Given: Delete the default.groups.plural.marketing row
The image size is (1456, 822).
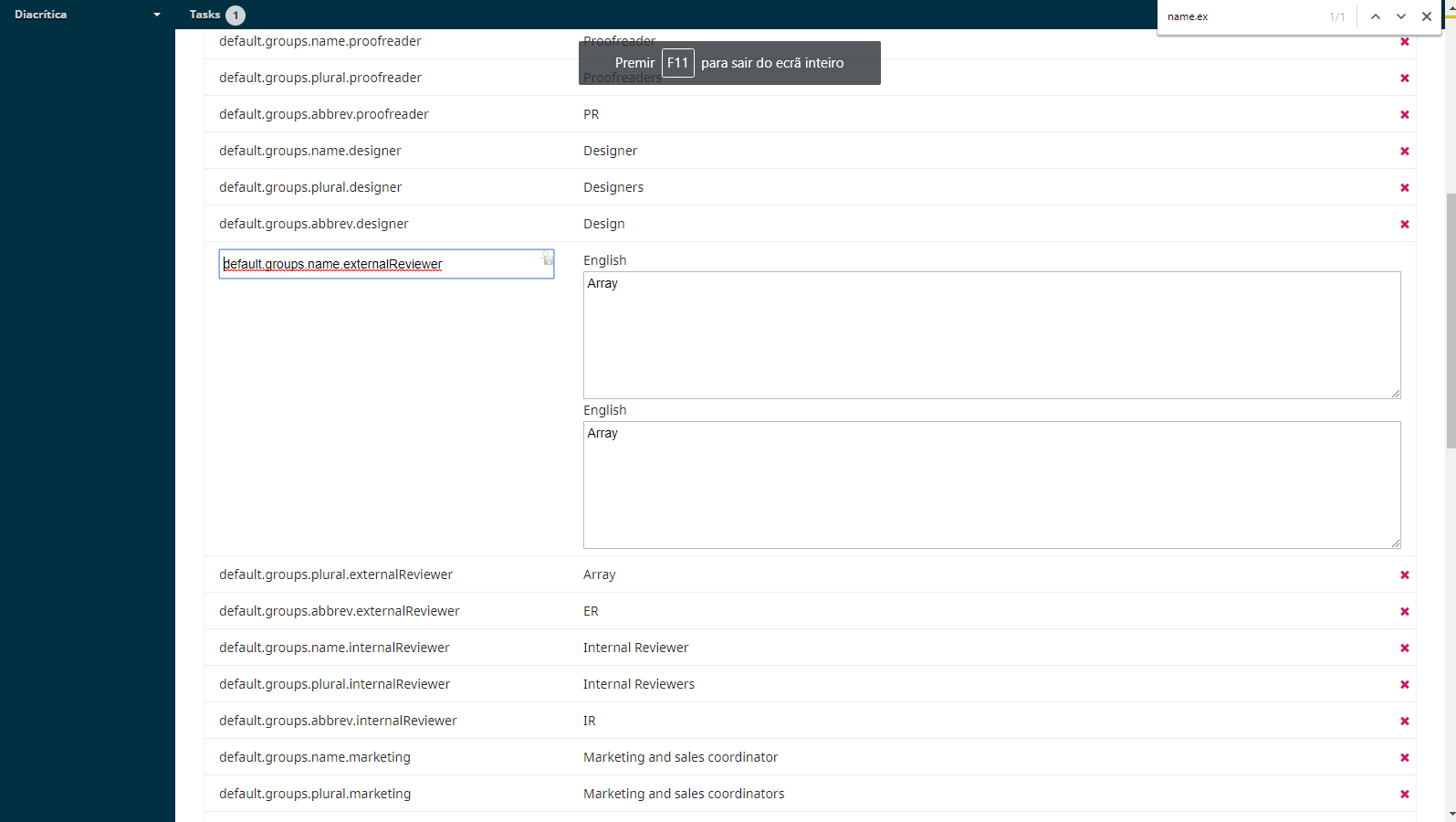Looking at the screenshot, I should 1405,794.
